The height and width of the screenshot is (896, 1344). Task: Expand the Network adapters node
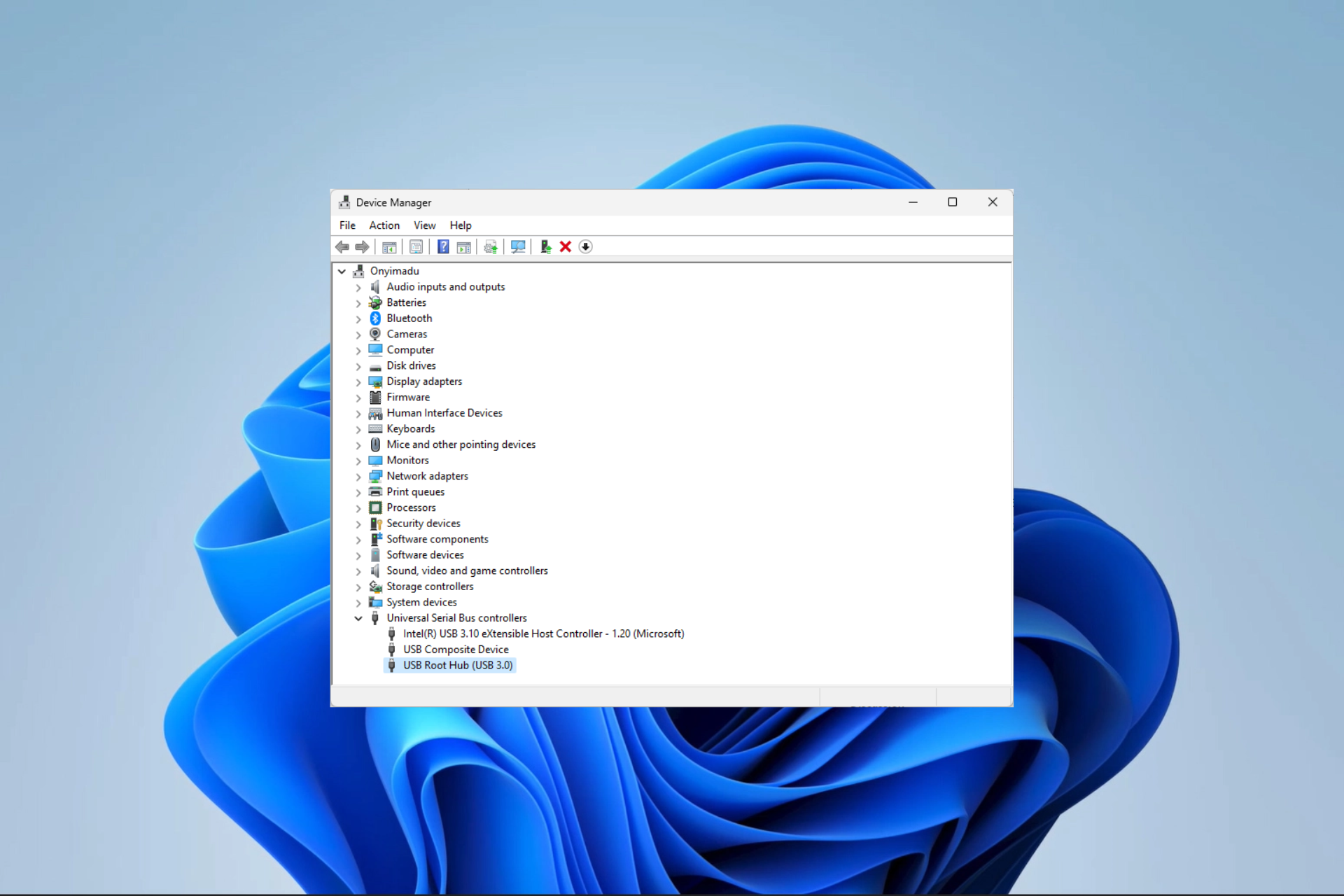tap(358, 476)
